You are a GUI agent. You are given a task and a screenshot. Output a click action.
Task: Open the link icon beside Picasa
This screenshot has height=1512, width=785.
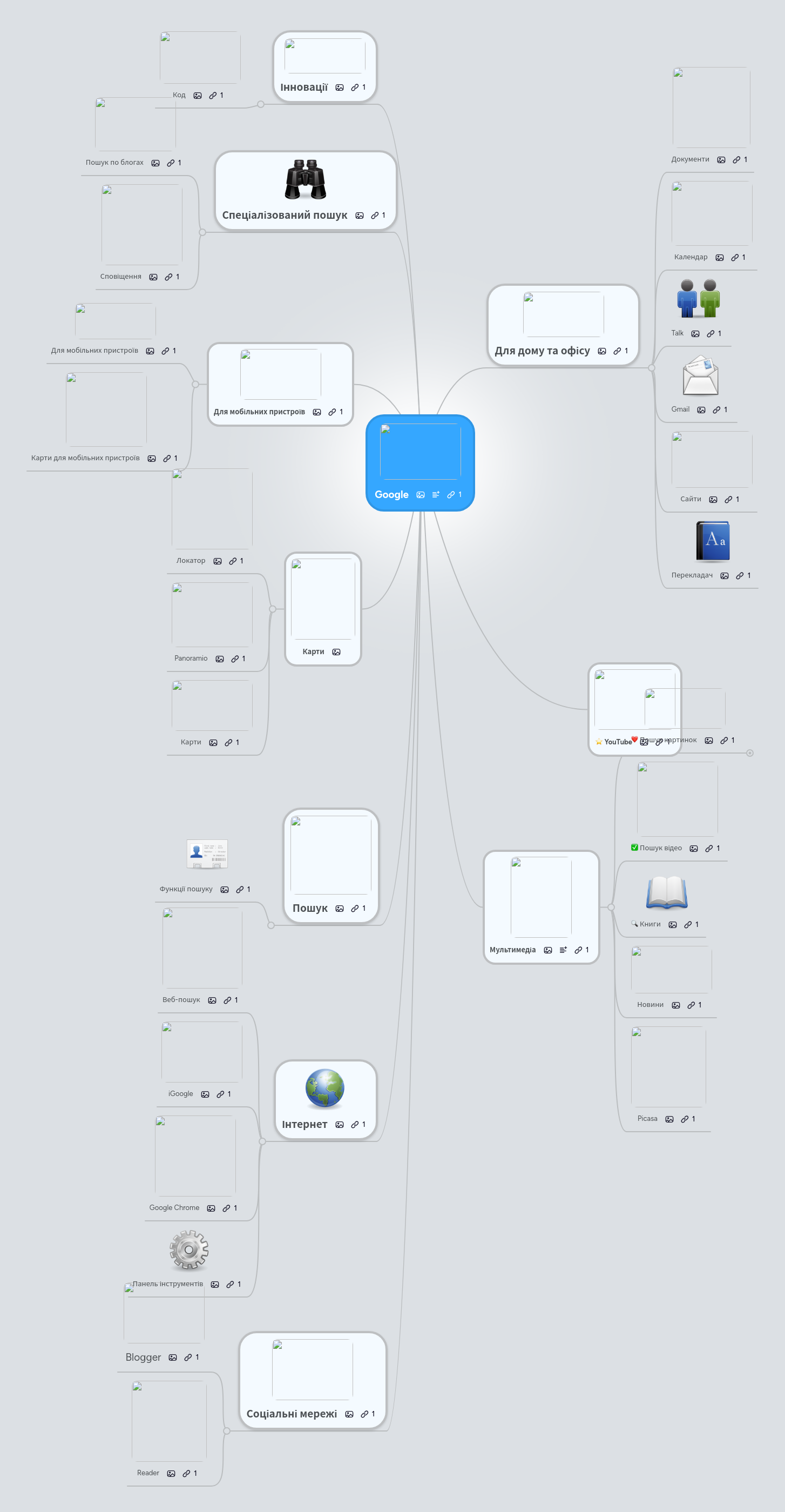click(685, 1119)
